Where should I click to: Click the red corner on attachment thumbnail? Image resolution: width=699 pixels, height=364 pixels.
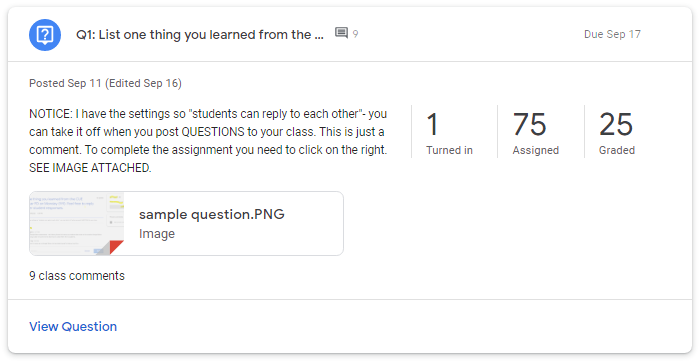pos(115,247)
